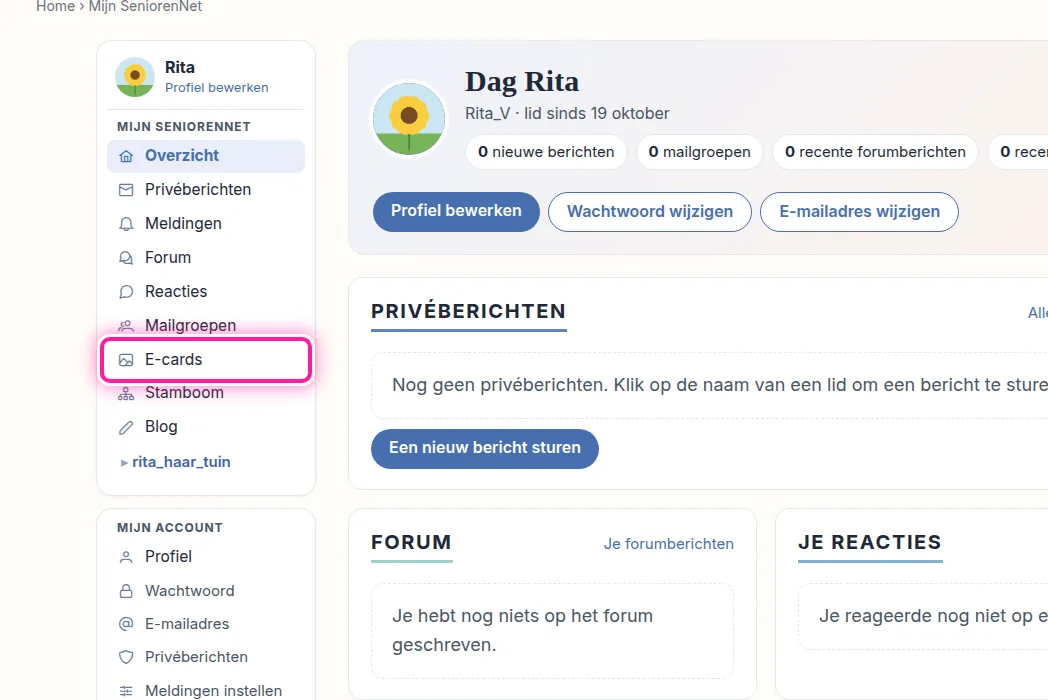Image resolution: width=1048 pixels, height=700 pixels.
Task: Click the 0 mailgroepen pill
Action: [700, 152]
